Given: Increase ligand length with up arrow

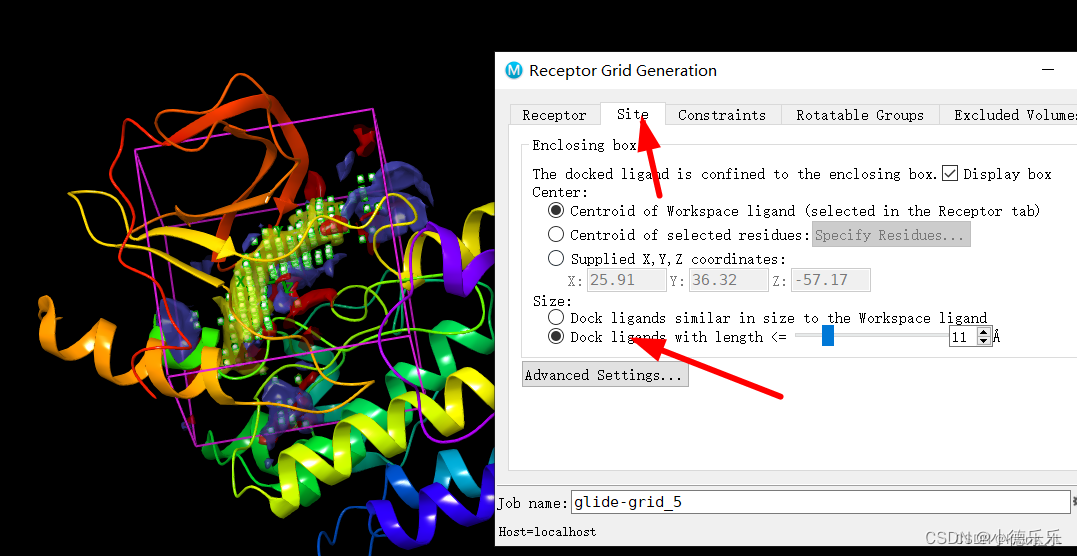Looking at the screenshot, I should (984, 333).
